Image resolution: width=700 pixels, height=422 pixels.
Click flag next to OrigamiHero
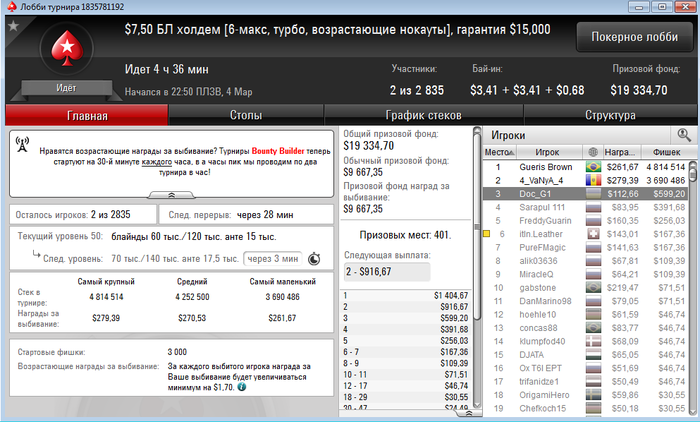593,395
